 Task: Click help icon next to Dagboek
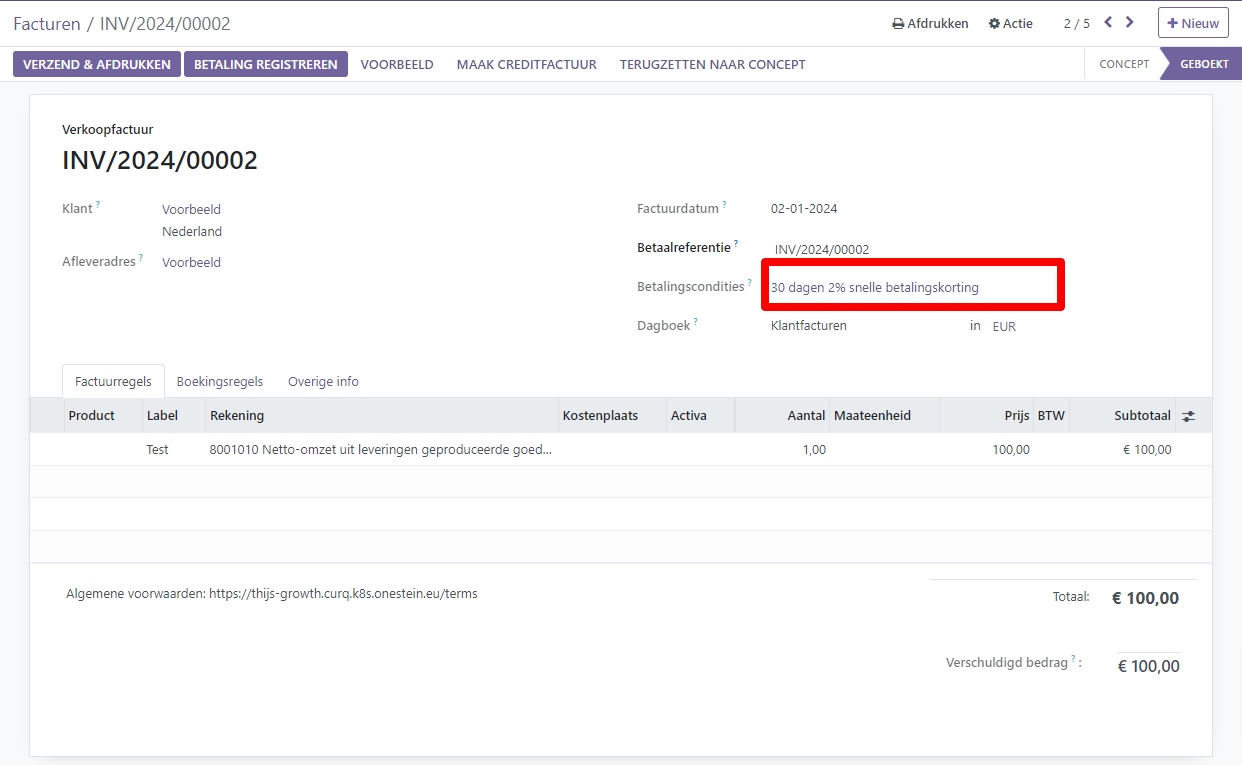(x=696, y=322)
